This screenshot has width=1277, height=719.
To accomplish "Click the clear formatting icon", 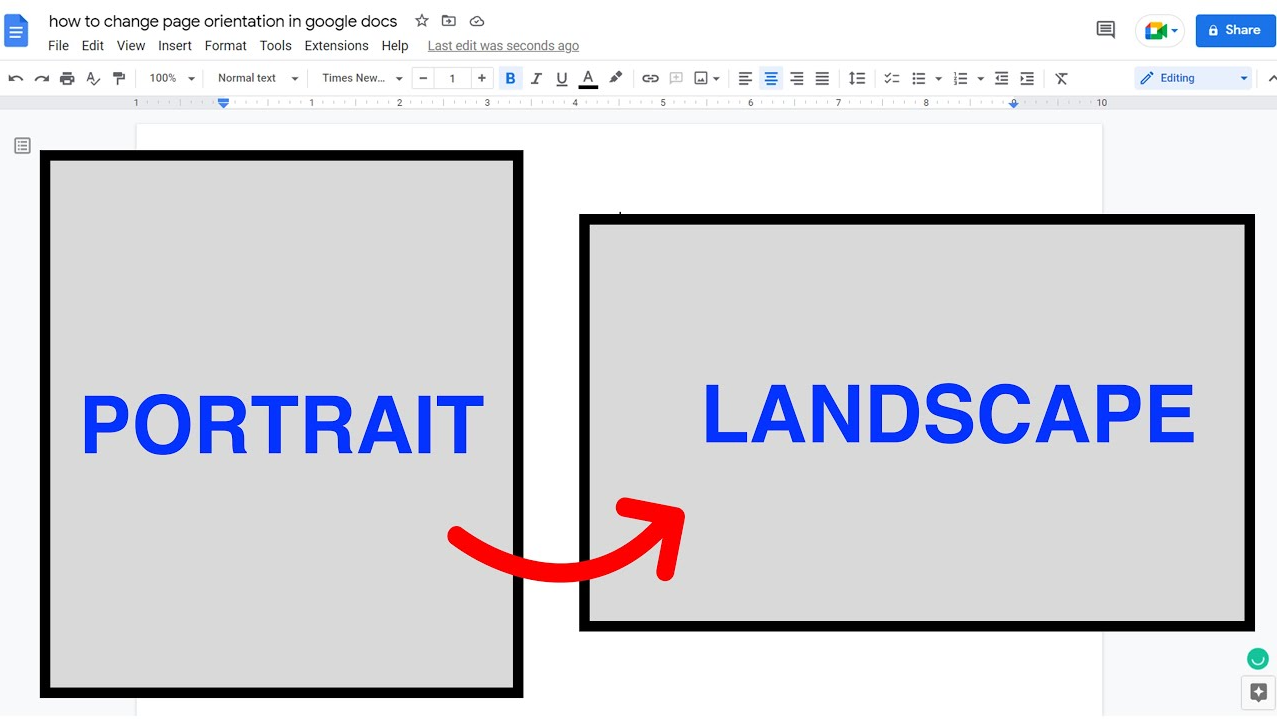I will [x=1062, y=78].
